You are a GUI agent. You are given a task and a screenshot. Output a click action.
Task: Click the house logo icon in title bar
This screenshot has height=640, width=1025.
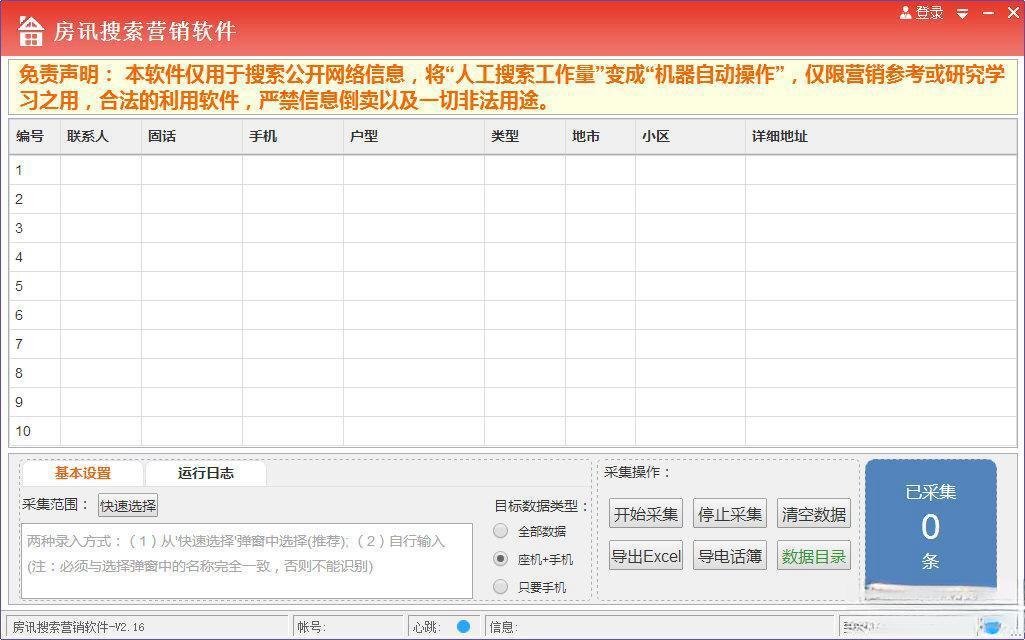[31, 31]
